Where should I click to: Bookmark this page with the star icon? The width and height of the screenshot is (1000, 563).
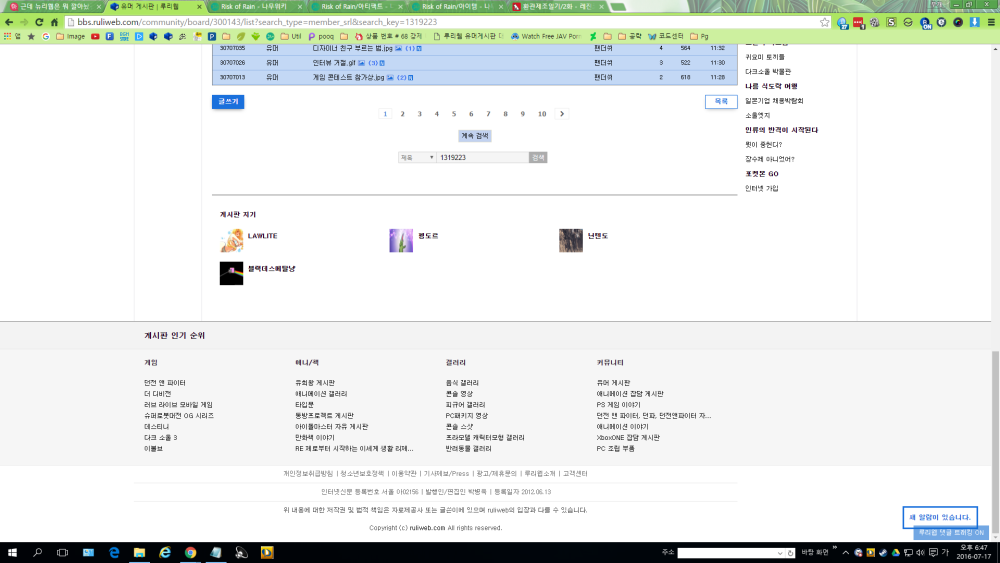coord(824,21)
